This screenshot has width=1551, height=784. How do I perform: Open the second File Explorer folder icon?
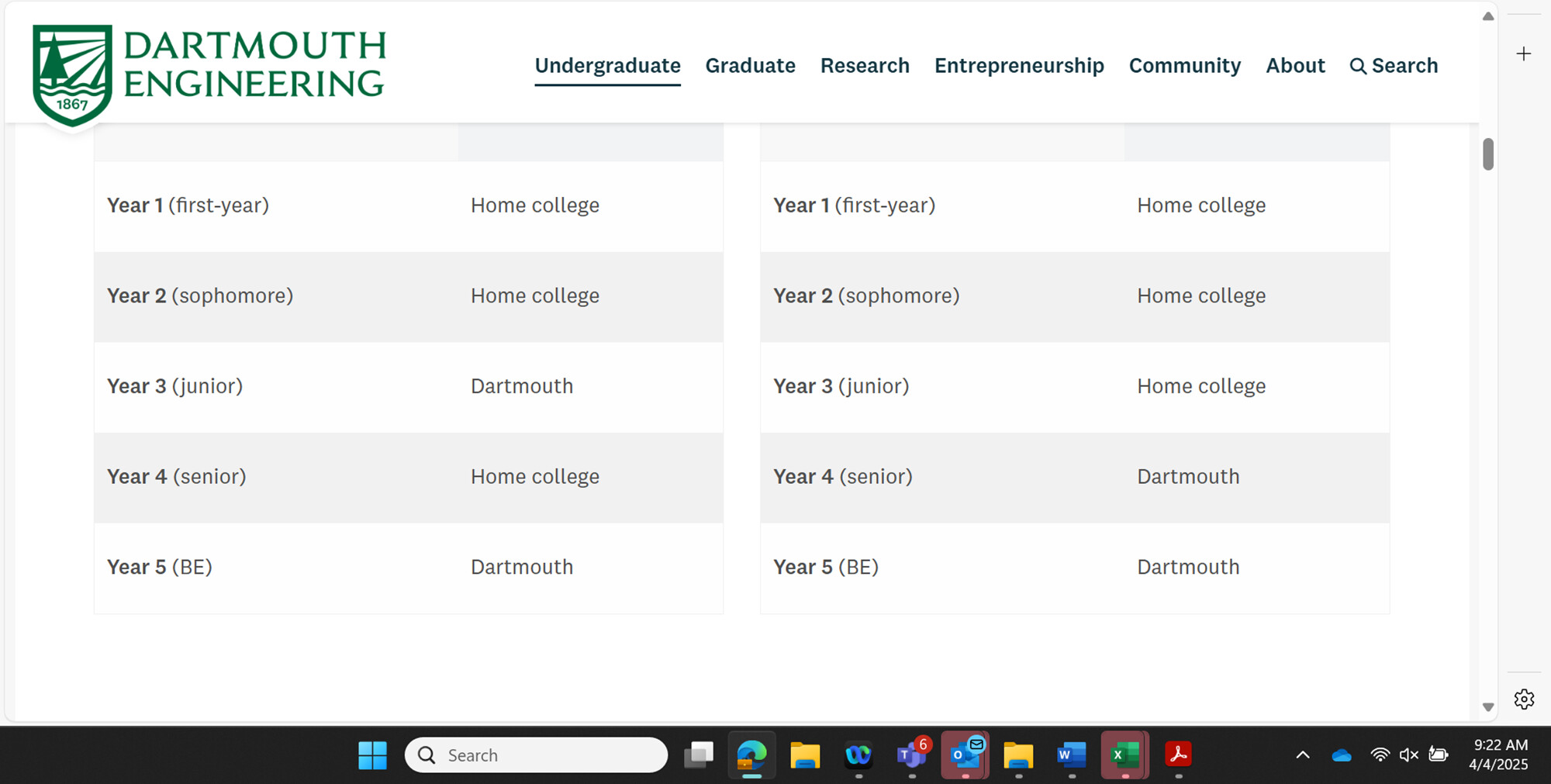pos(1018,755)
